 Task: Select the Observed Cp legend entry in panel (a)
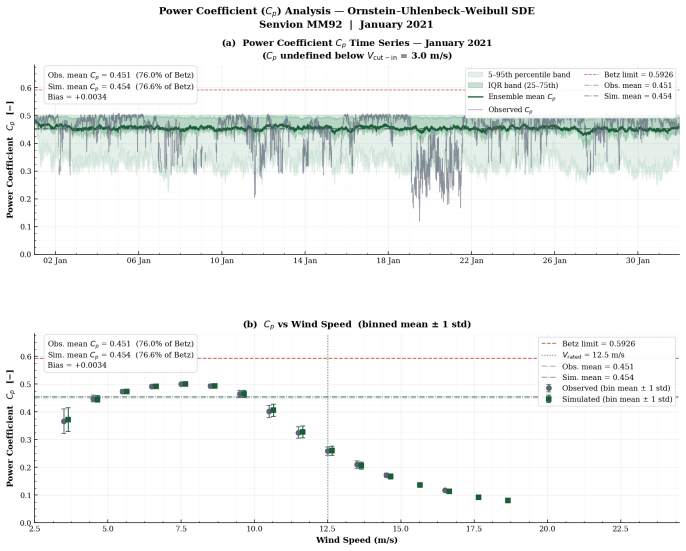[x=500, y=109]
